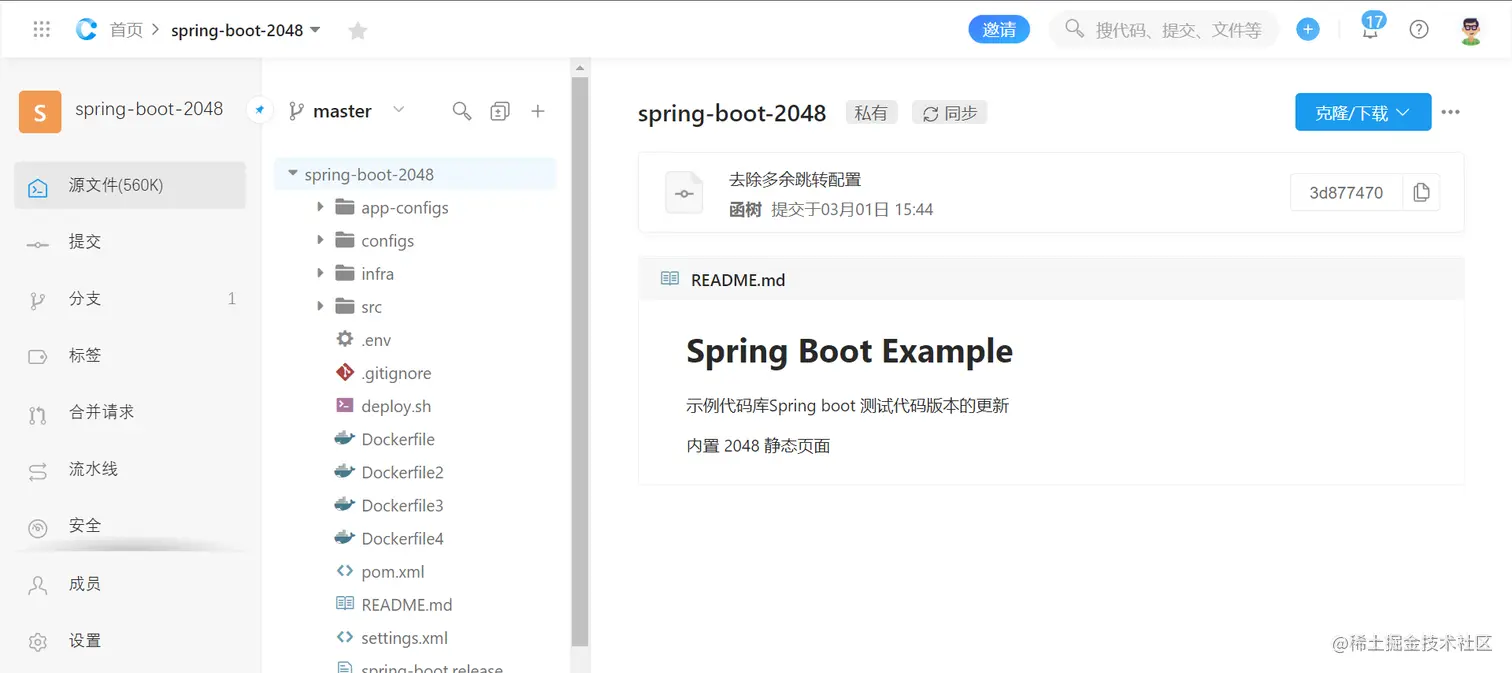Open commit message 去除多余跳转配置

(795, 180)
